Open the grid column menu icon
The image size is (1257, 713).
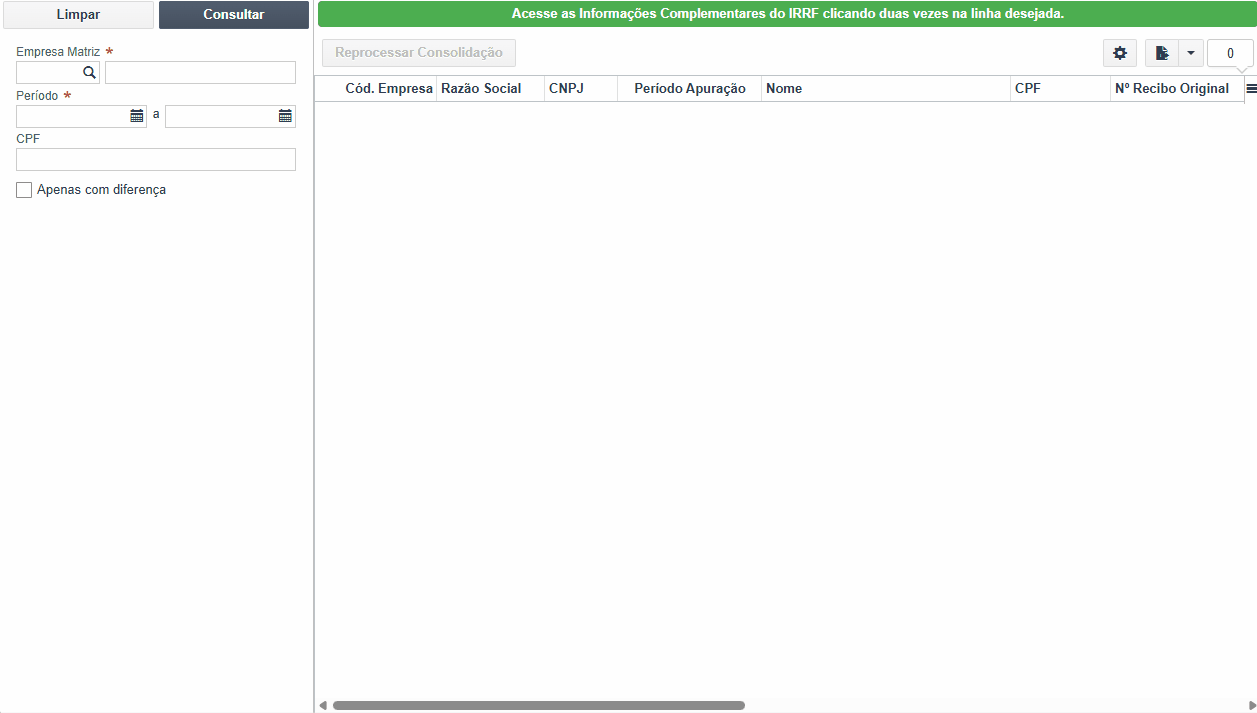1251,88
